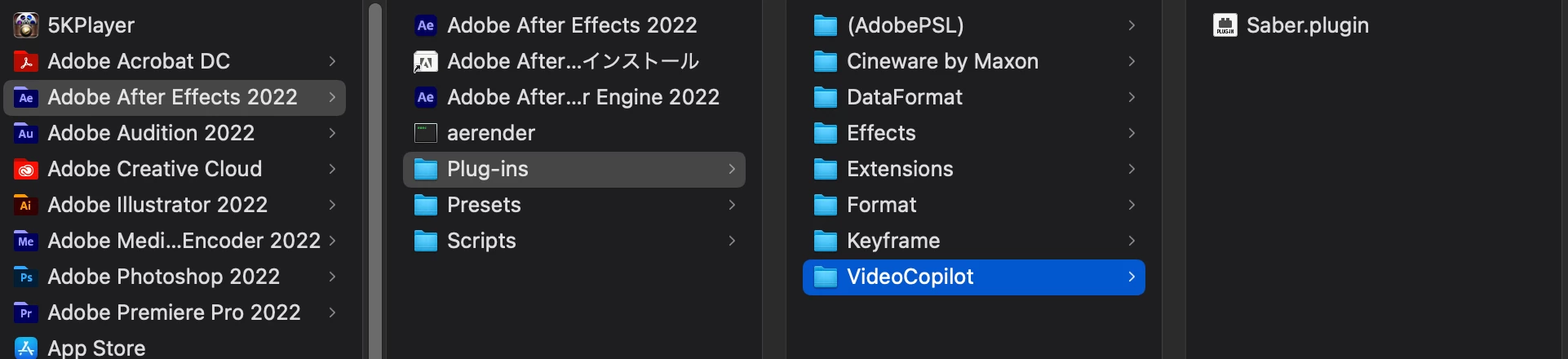Click the Adobe Premiere Pro 2022 icon

pos(26,312)
